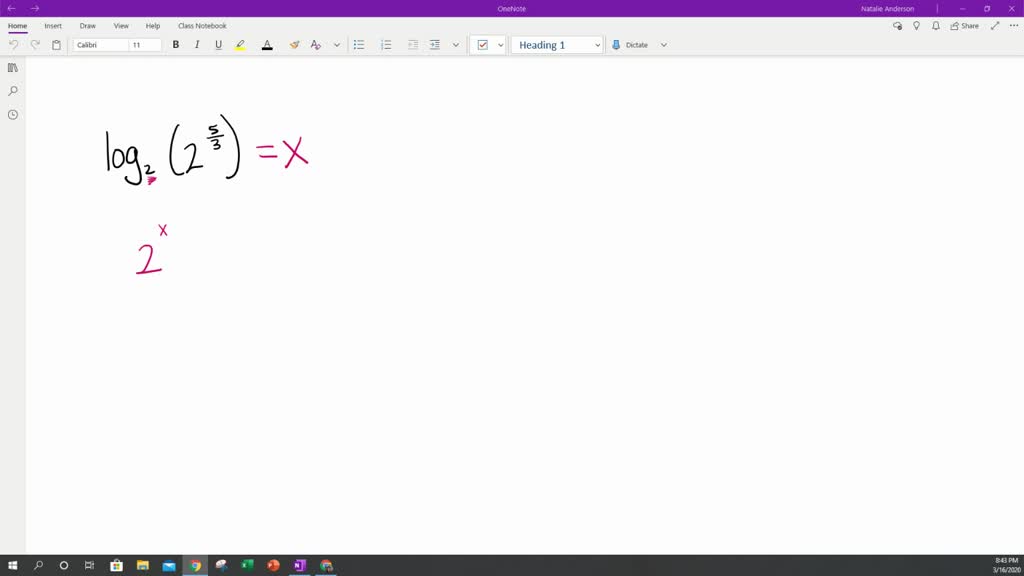Start a bulleted list
This screenshot has width=1024, height=576.
tap(358, 44)
